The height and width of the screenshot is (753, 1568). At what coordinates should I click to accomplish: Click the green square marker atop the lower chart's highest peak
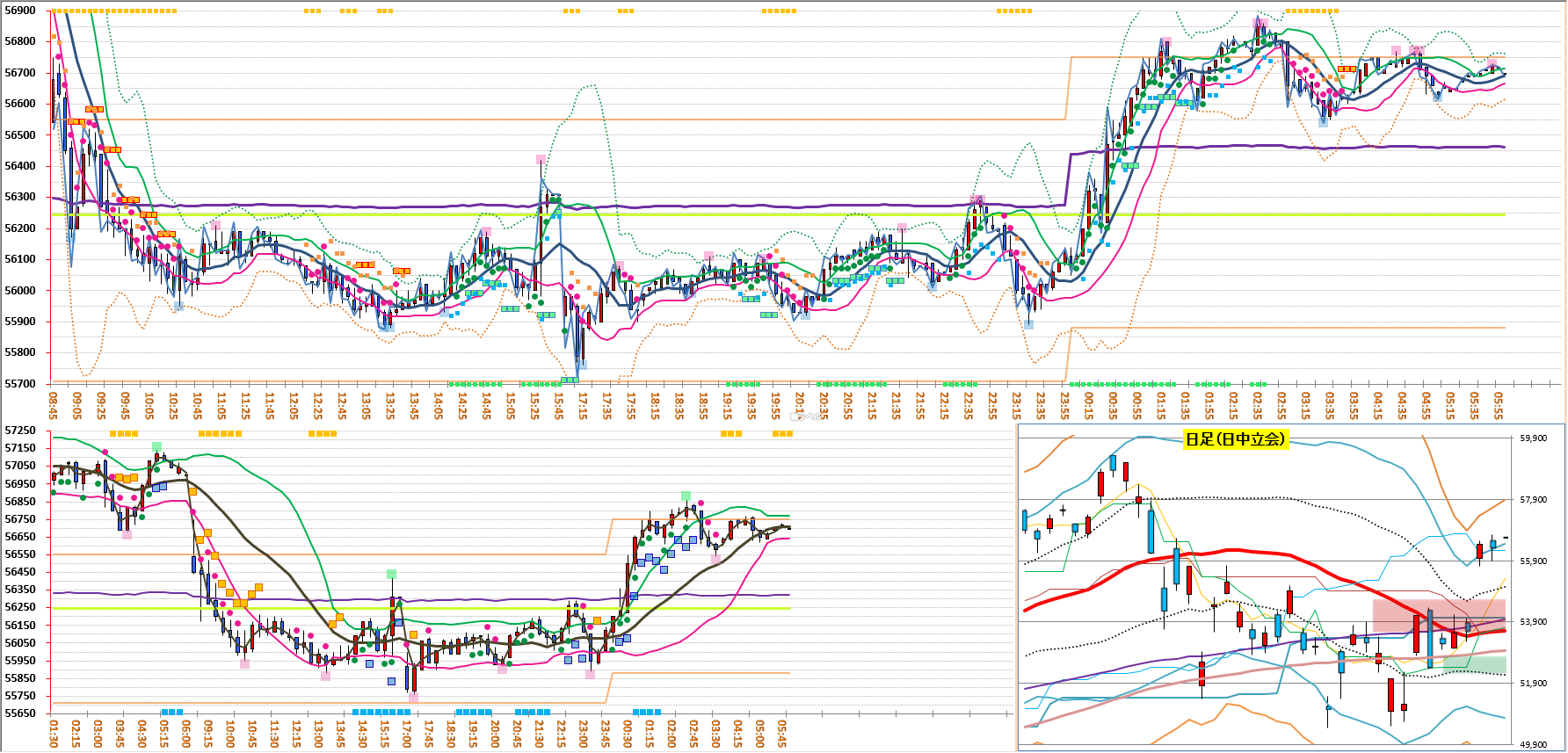[x=156, y=447]
